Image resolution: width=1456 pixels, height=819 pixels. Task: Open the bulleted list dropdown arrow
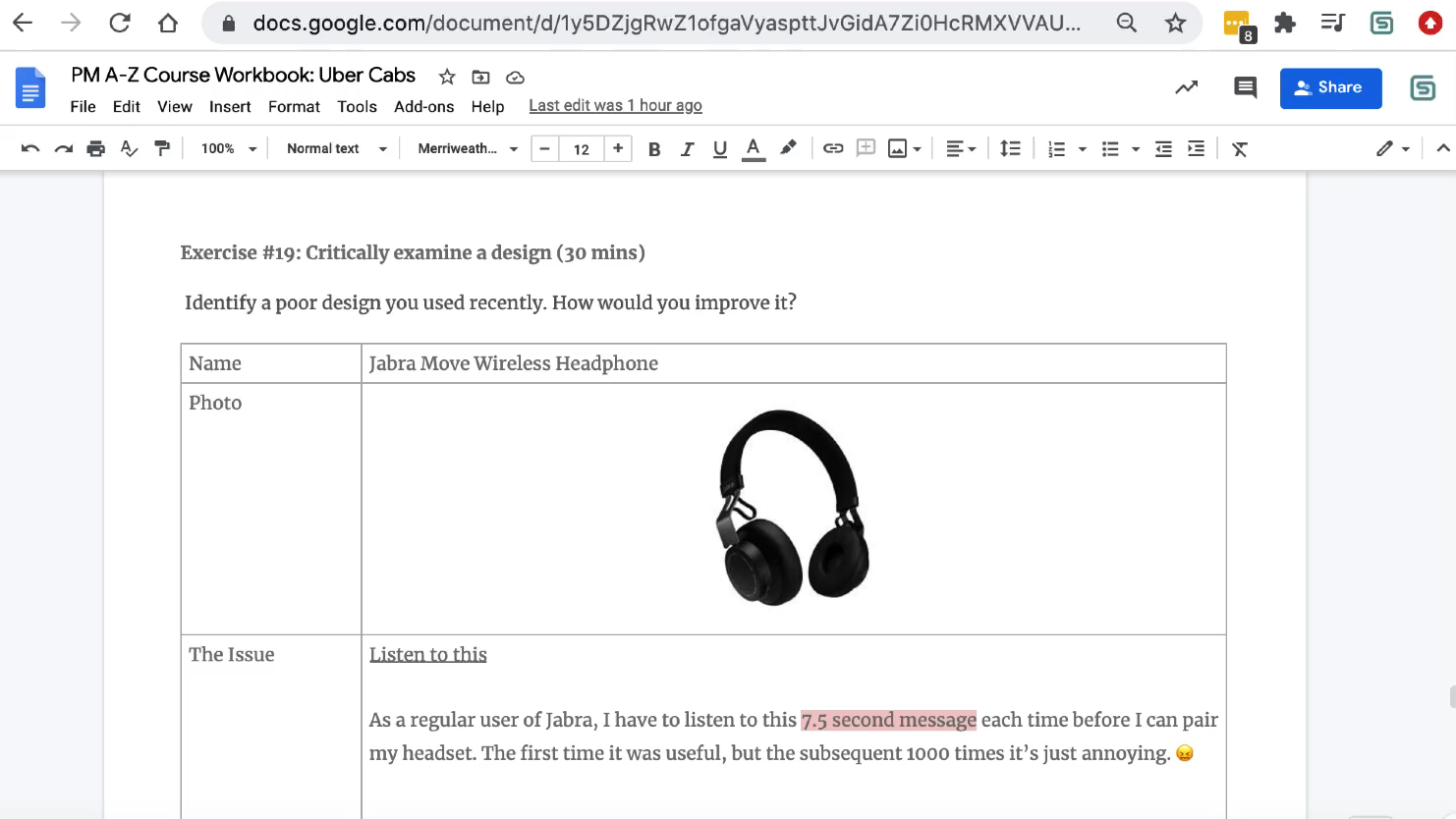click(x=1135, y=149)
